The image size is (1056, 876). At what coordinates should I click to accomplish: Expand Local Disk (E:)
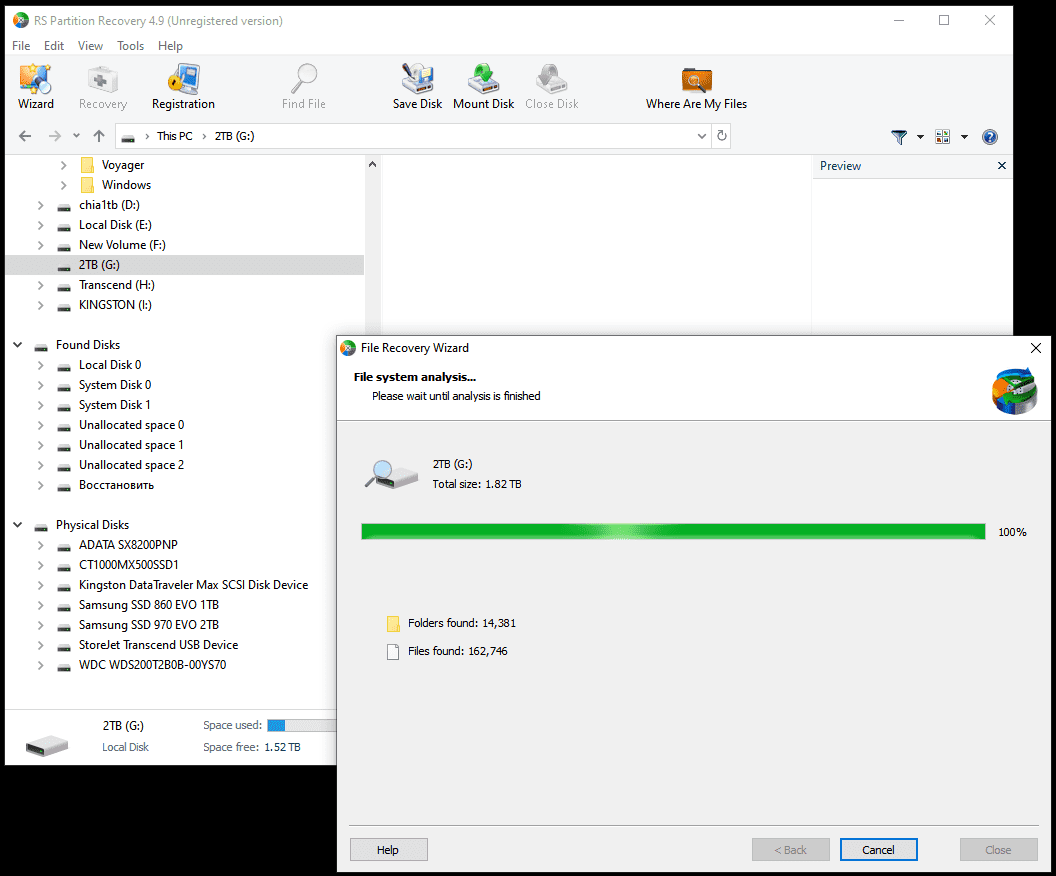[x=40, y=225]
